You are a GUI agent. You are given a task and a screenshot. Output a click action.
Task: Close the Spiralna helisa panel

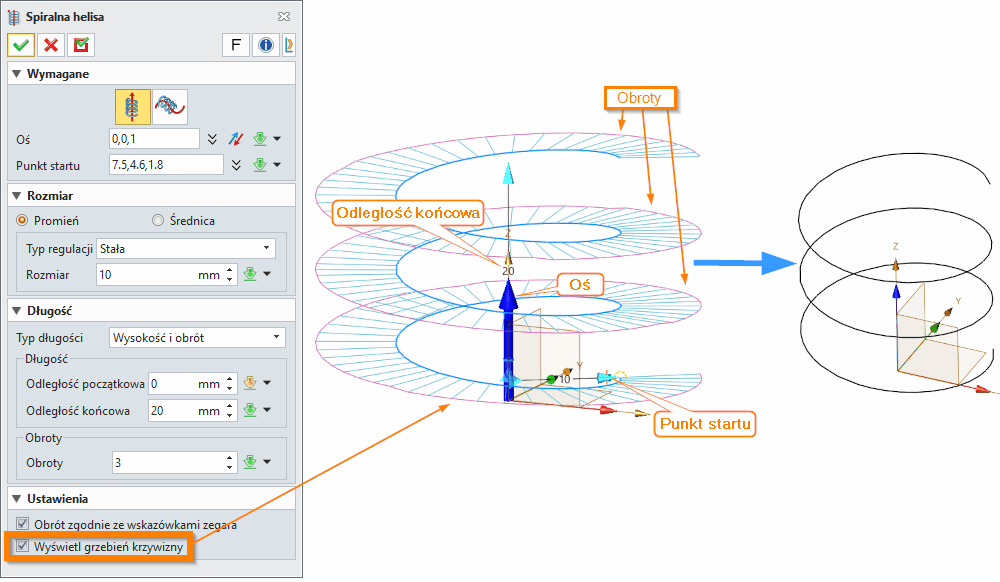(x=285, y=17)
